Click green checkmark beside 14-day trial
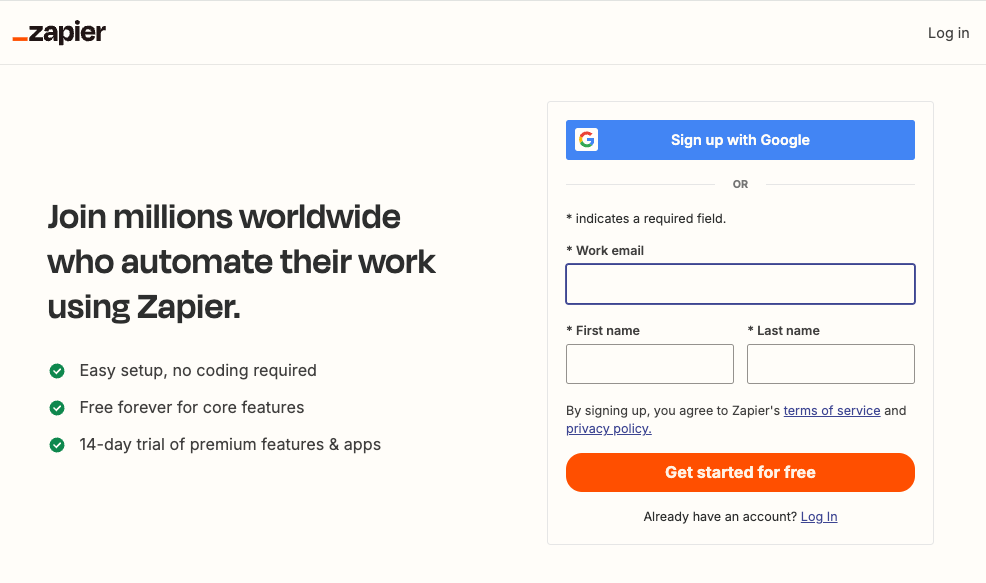Screen dimensions: 986x583 click(57, 445)
